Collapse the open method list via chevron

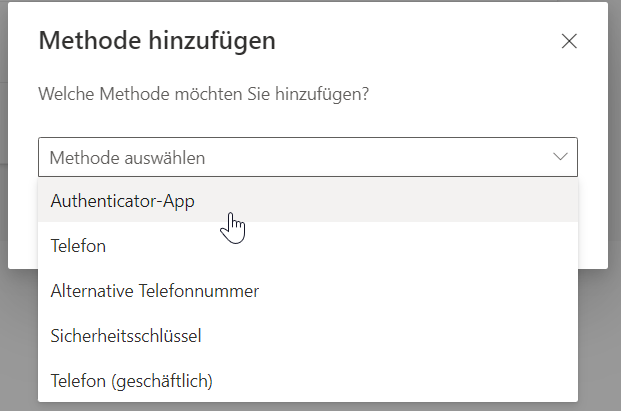pyautogui.click(x=560, y=157)
